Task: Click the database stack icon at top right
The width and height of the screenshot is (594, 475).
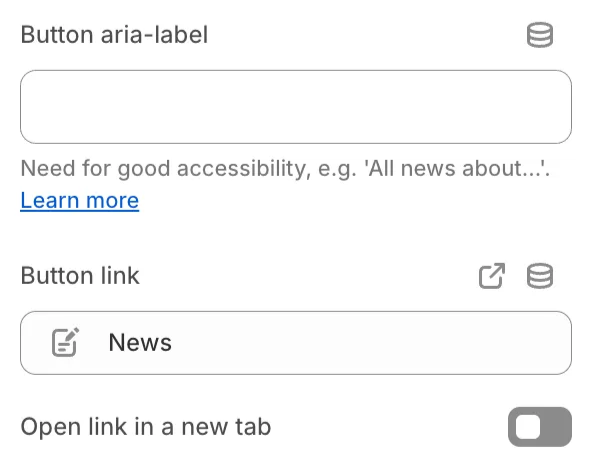Action: click(x=540, y=35)
